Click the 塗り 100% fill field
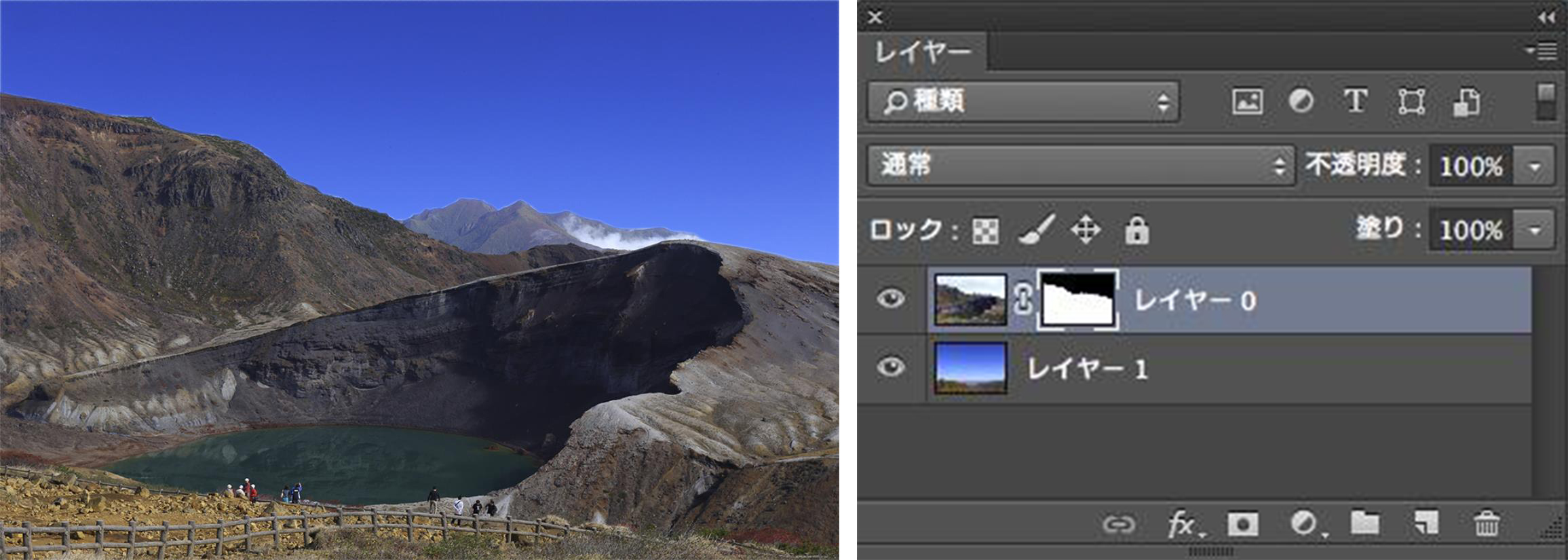Image resolution: width=1568 pixels, height=560 pixels. [x=1470, y=230]
